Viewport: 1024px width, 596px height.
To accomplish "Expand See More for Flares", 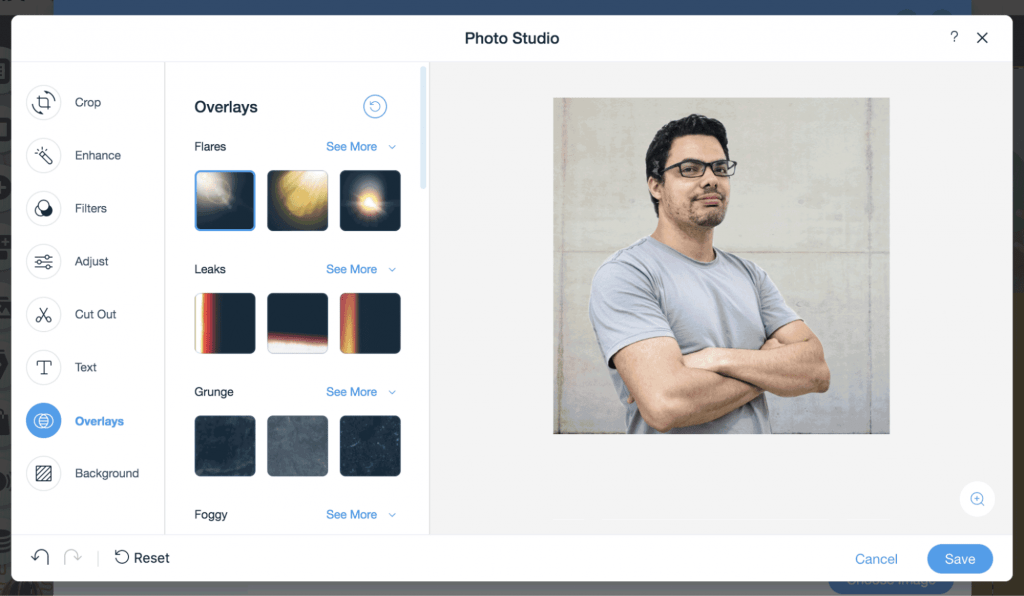I will (351, 147).
